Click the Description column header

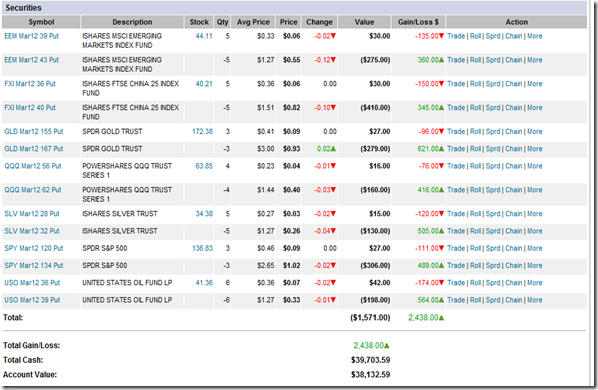tap(132, 22)
